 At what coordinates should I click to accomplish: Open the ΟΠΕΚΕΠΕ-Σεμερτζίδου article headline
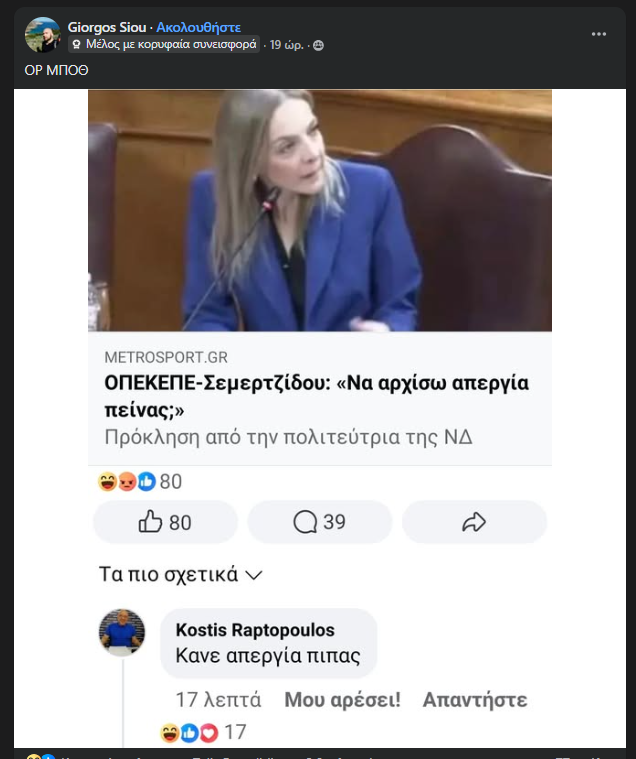click(316, 396)
